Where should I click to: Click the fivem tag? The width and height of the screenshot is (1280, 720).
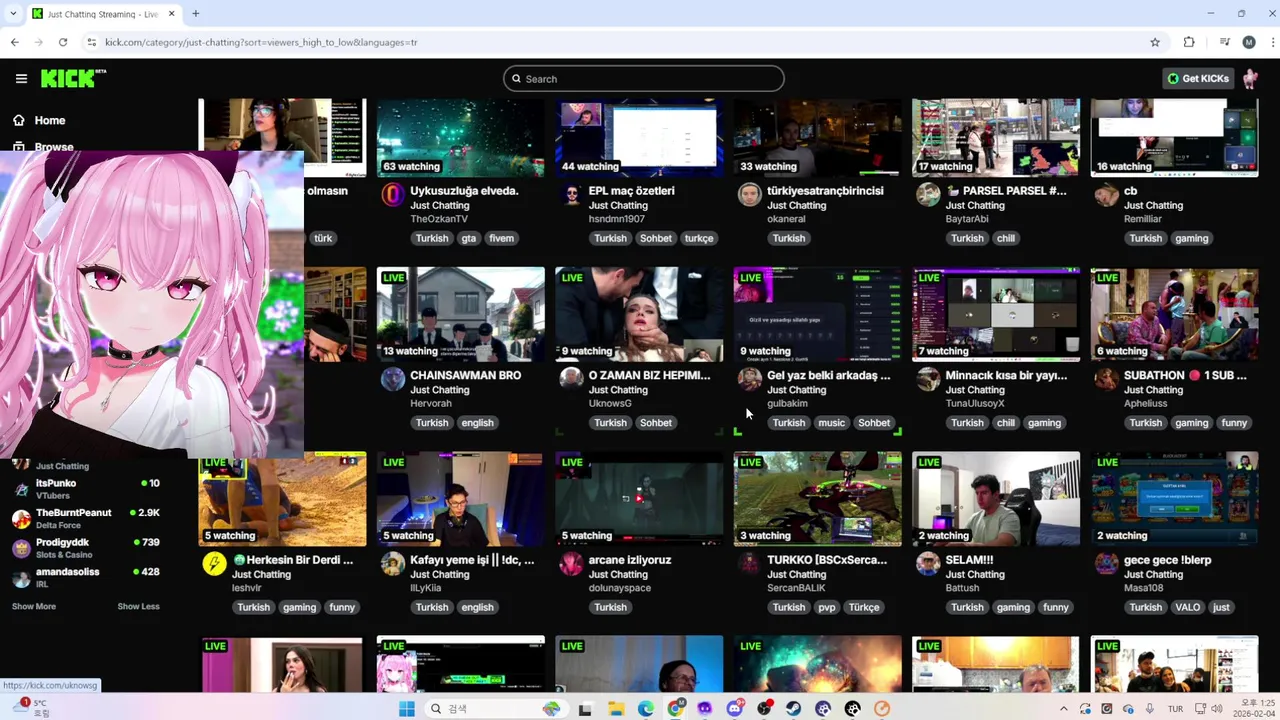click(x=501, y=238)
